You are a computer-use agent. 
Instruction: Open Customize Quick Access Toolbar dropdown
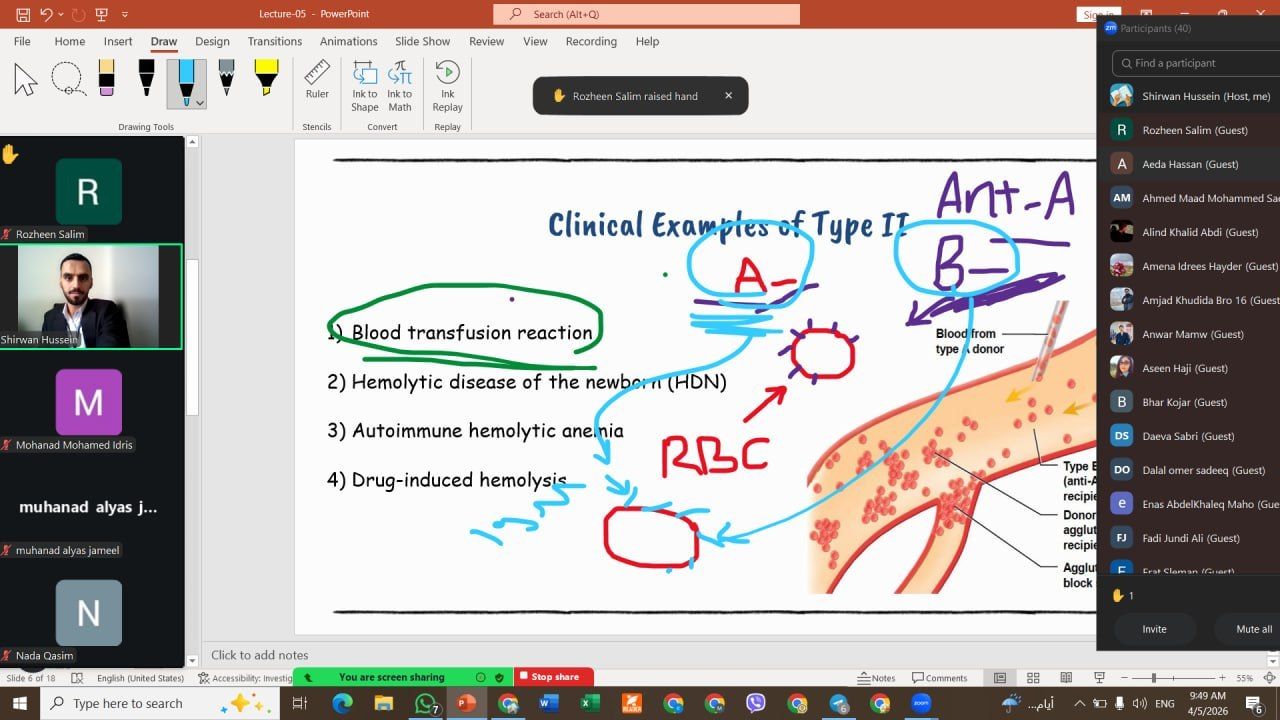point(125,15)
